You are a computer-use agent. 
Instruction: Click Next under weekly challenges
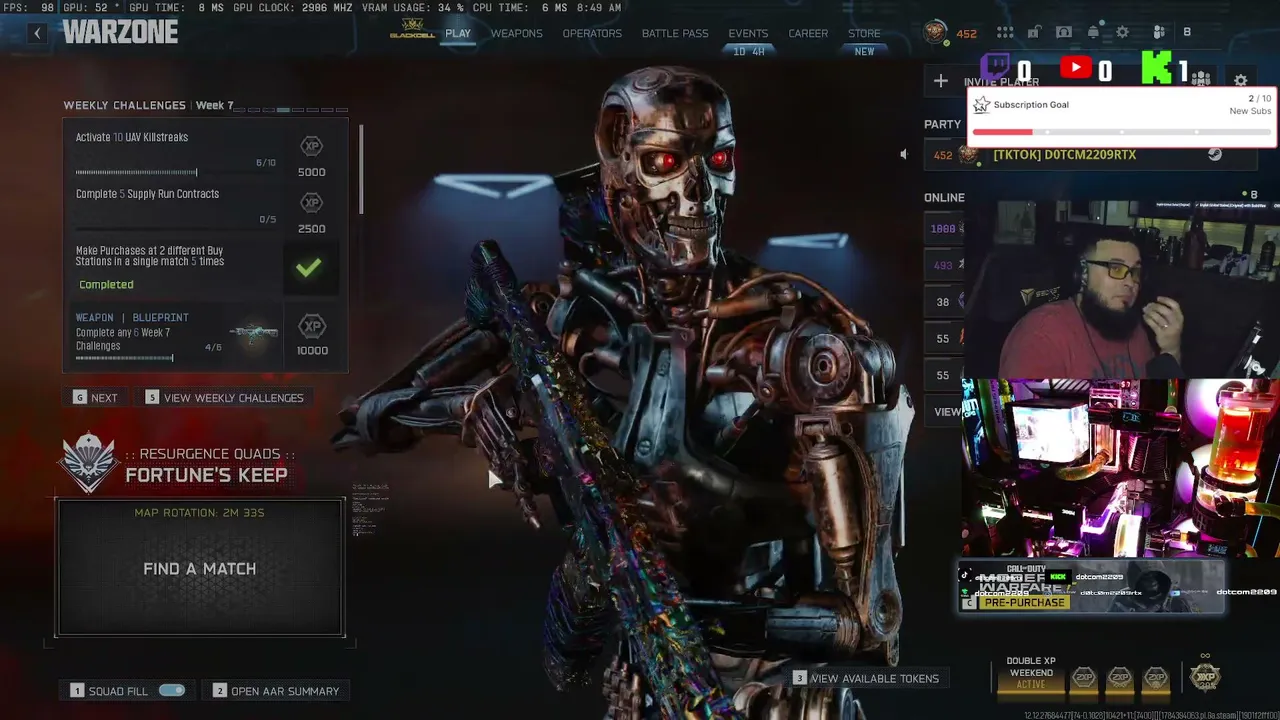click(96, 398)
